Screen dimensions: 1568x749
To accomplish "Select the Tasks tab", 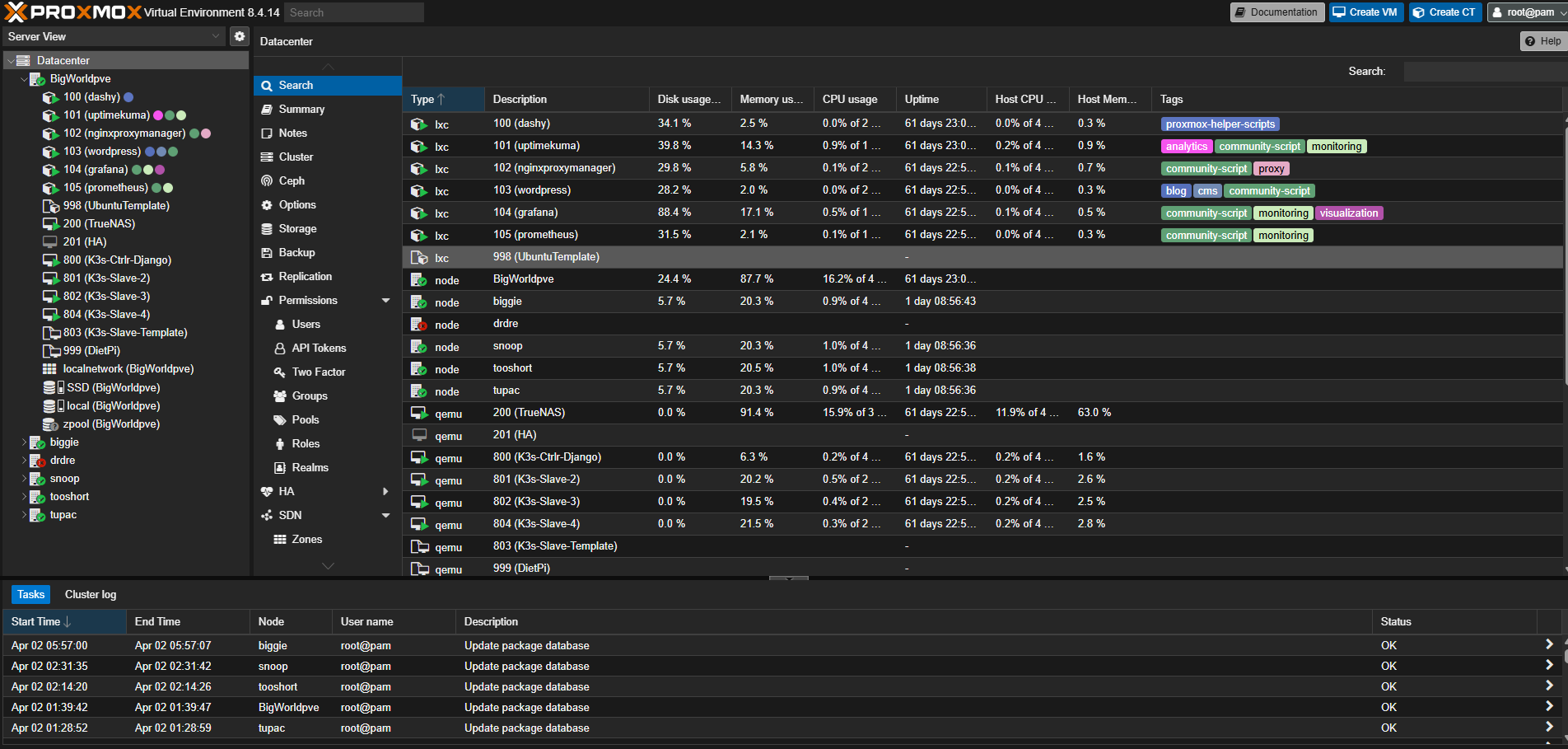I will point(31,595).
